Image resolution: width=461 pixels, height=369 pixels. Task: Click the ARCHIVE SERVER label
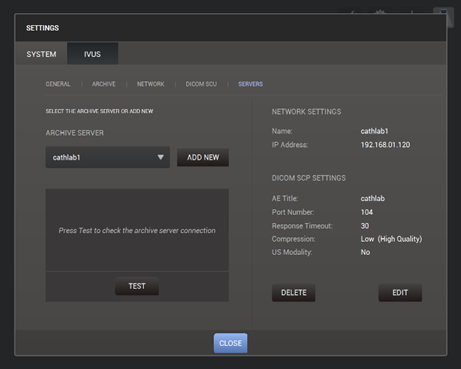75,133
